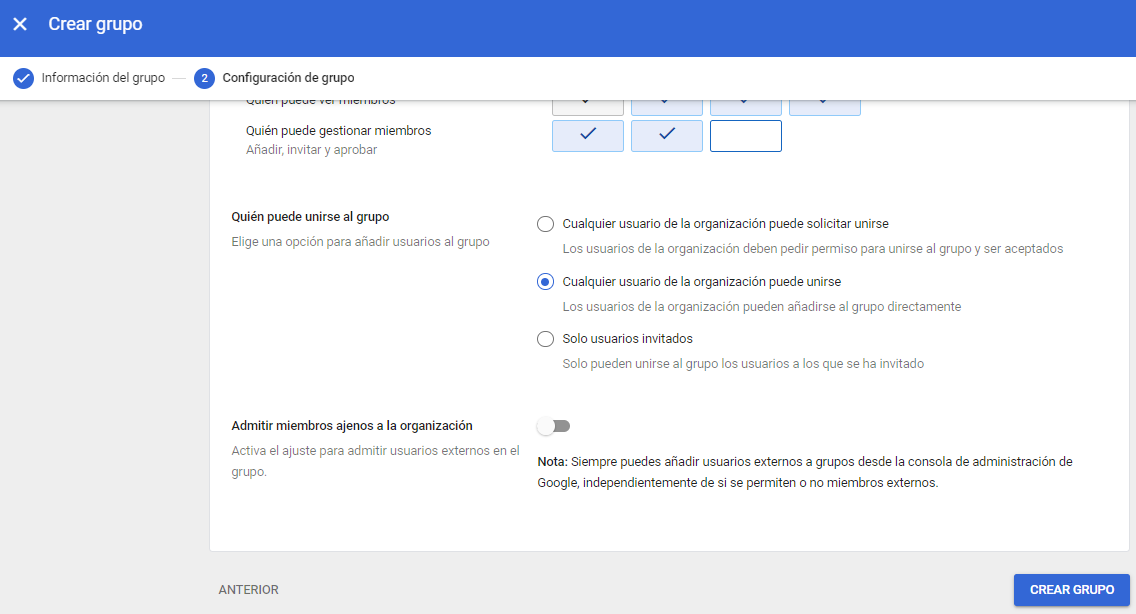Go to step Información del grupo
The width and height of the screenshot is (1136, 614).
[103, 78]
